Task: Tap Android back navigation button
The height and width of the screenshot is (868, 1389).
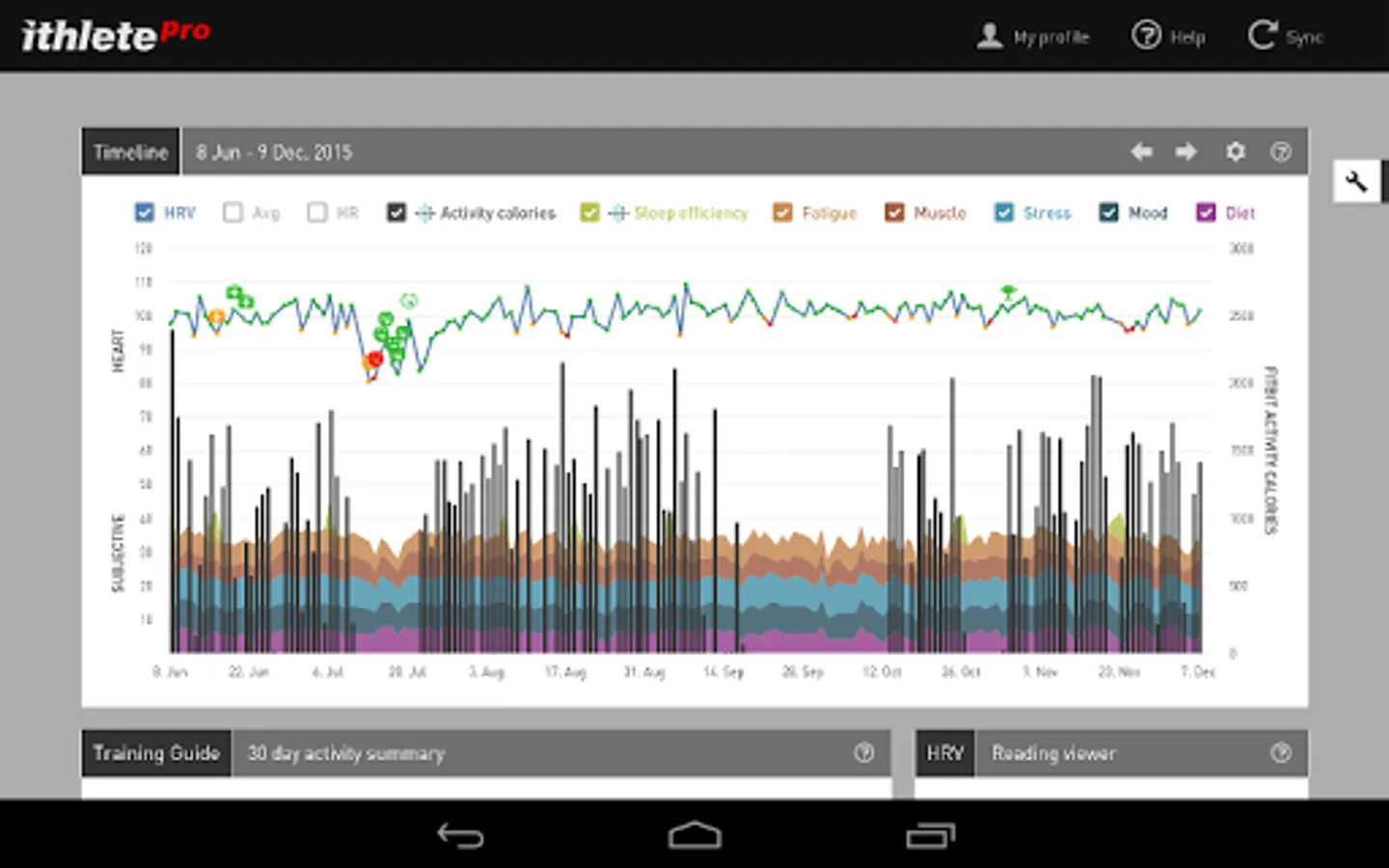Action: [x=460, y=835]
